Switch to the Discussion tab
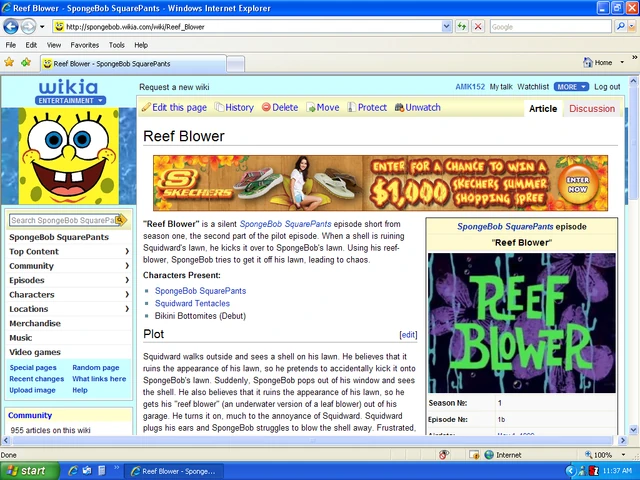The image size is (640, 480). (x=592, y=109)
